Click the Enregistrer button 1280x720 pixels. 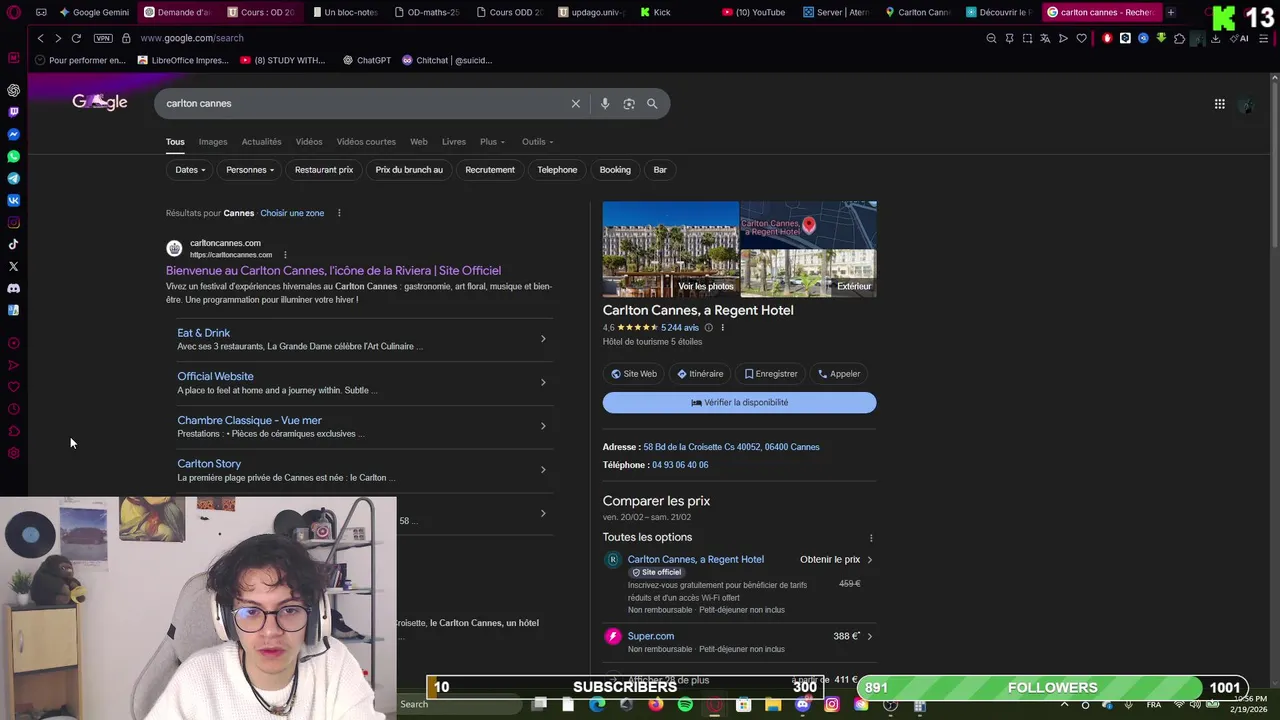[x=771, y=374]
